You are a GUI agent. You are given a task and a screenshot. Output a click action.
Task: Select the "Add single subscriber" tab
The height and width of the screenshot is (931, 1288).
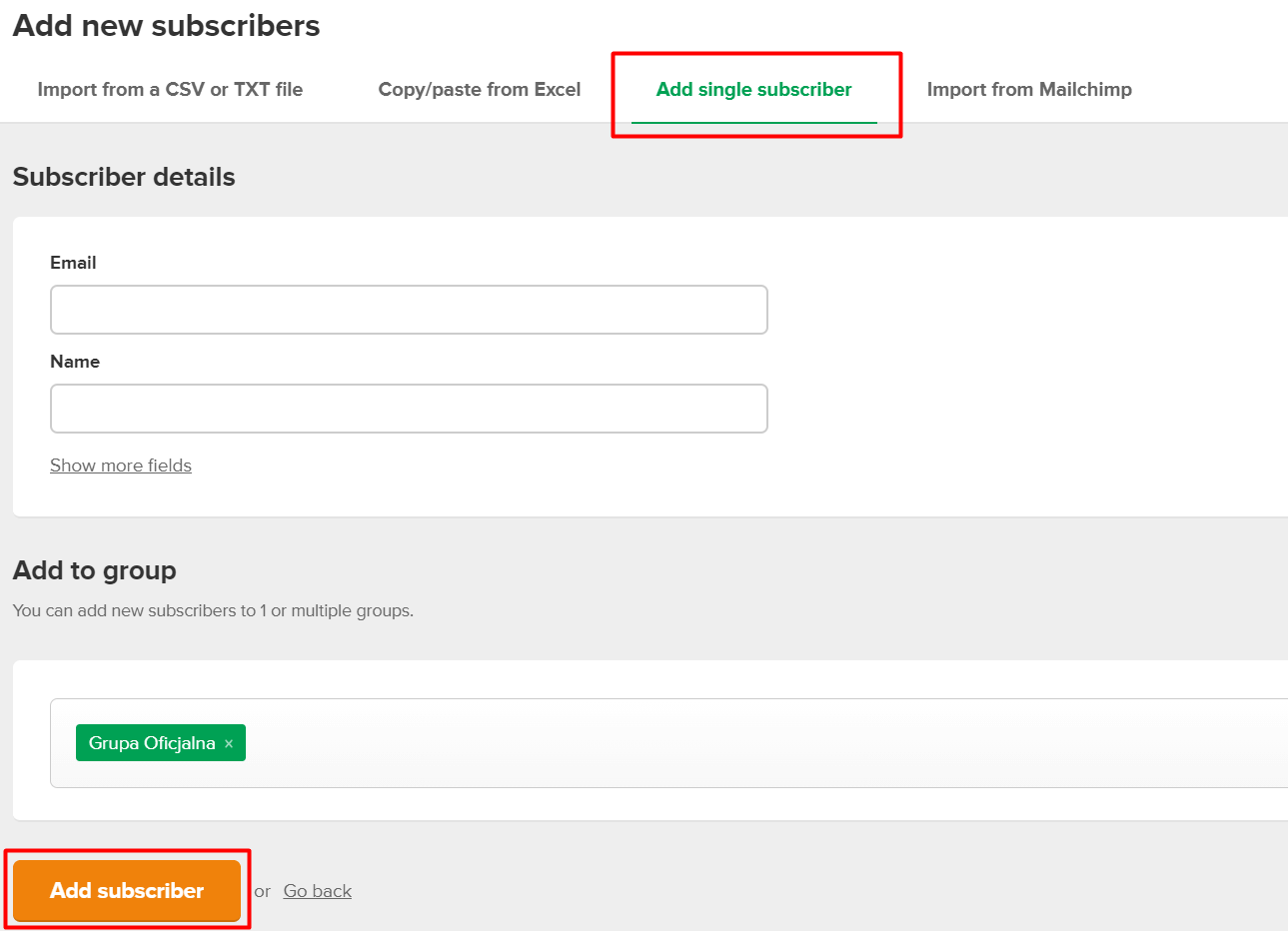(753, 89)
